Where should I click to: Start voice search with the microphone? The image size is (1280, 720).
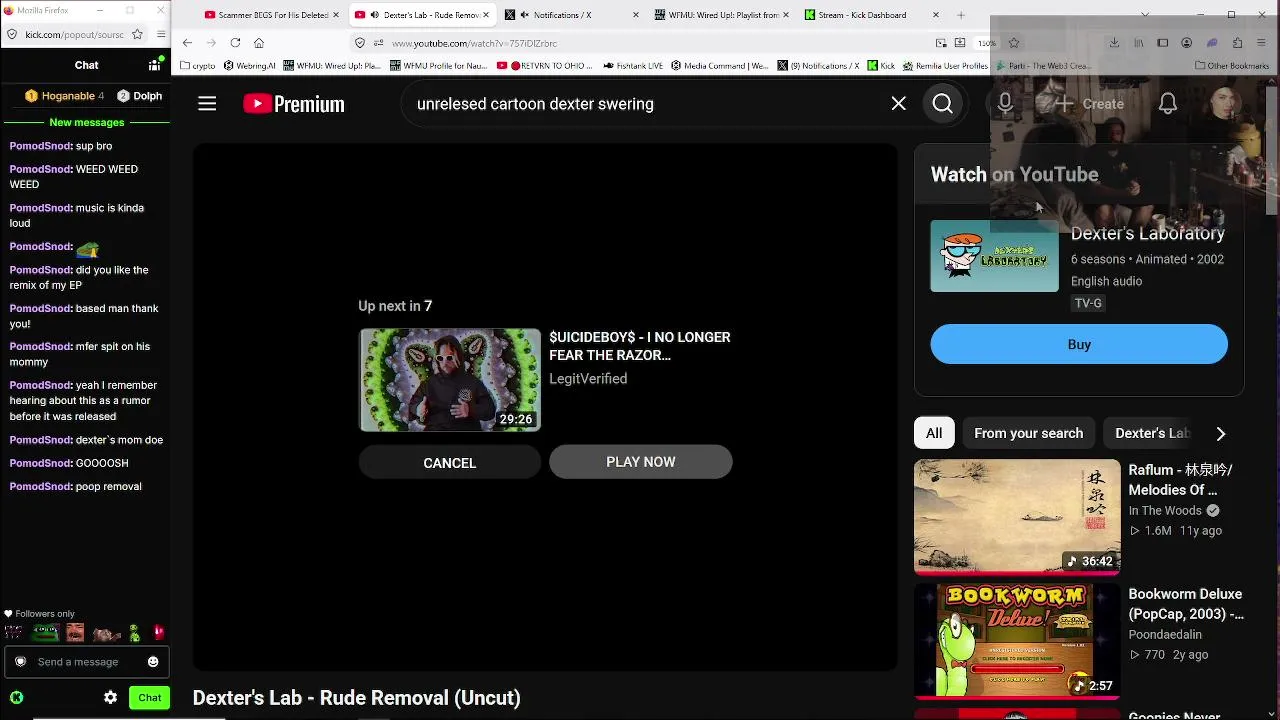(x=1005, y=104)
